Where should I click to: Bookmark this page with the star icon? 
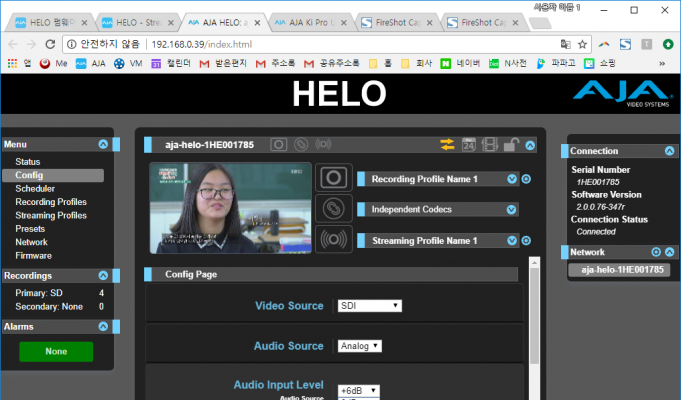582,44
